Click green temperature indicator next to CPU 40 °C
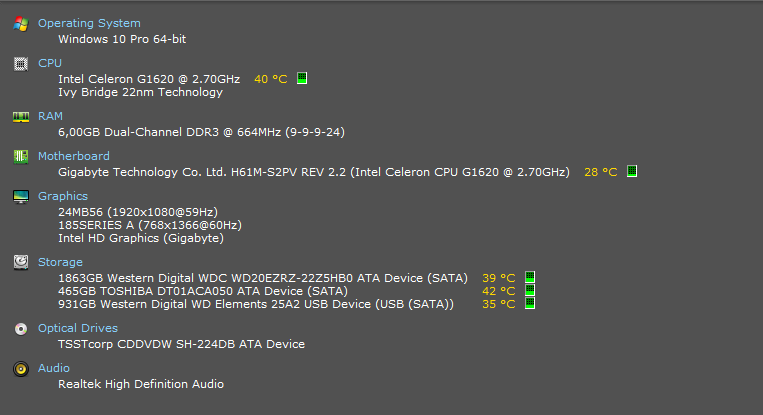The width and height of the screenshot is (763, 415). click(x=302, y=78)
